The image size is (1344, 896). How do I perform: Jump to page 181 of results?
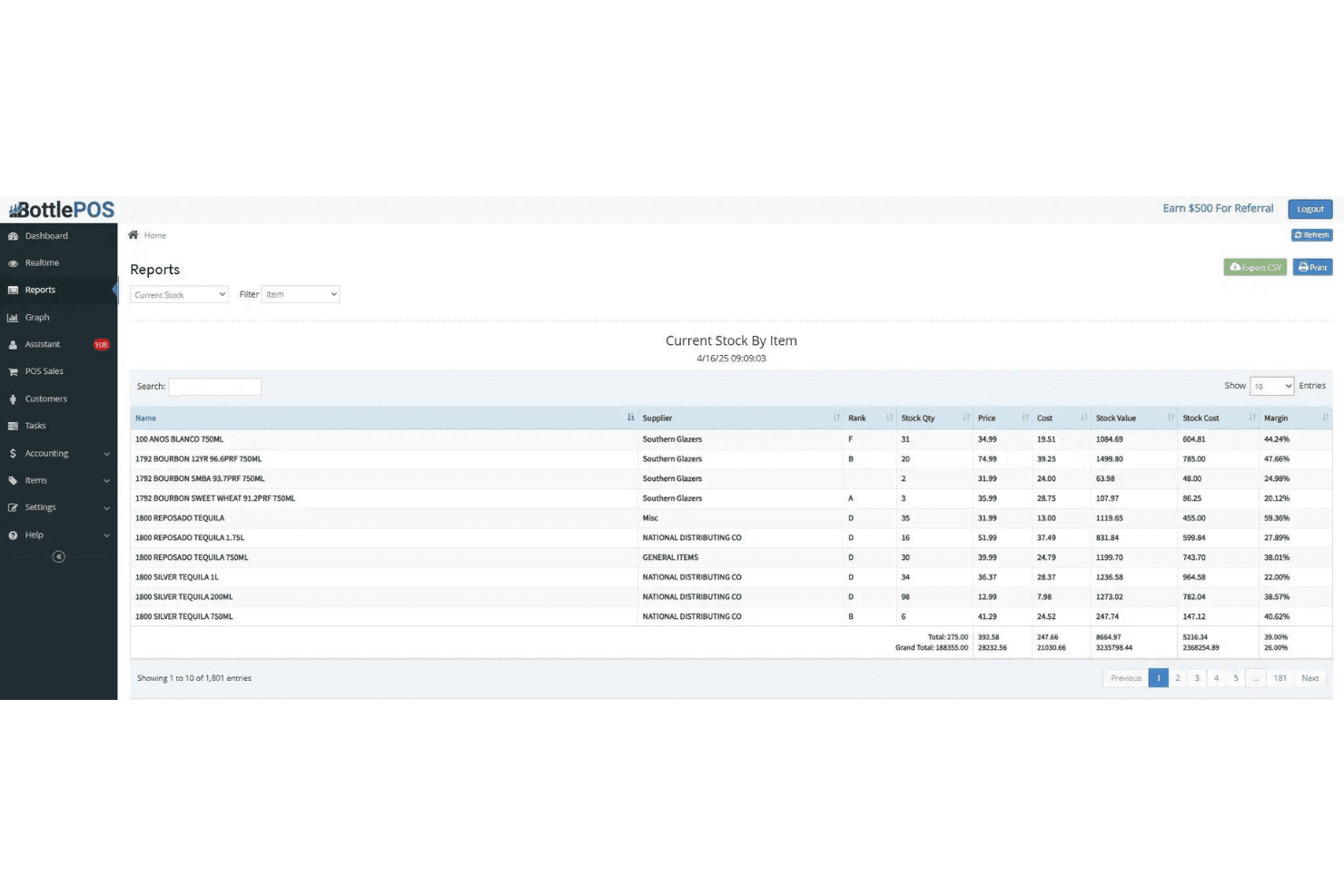1280,678
